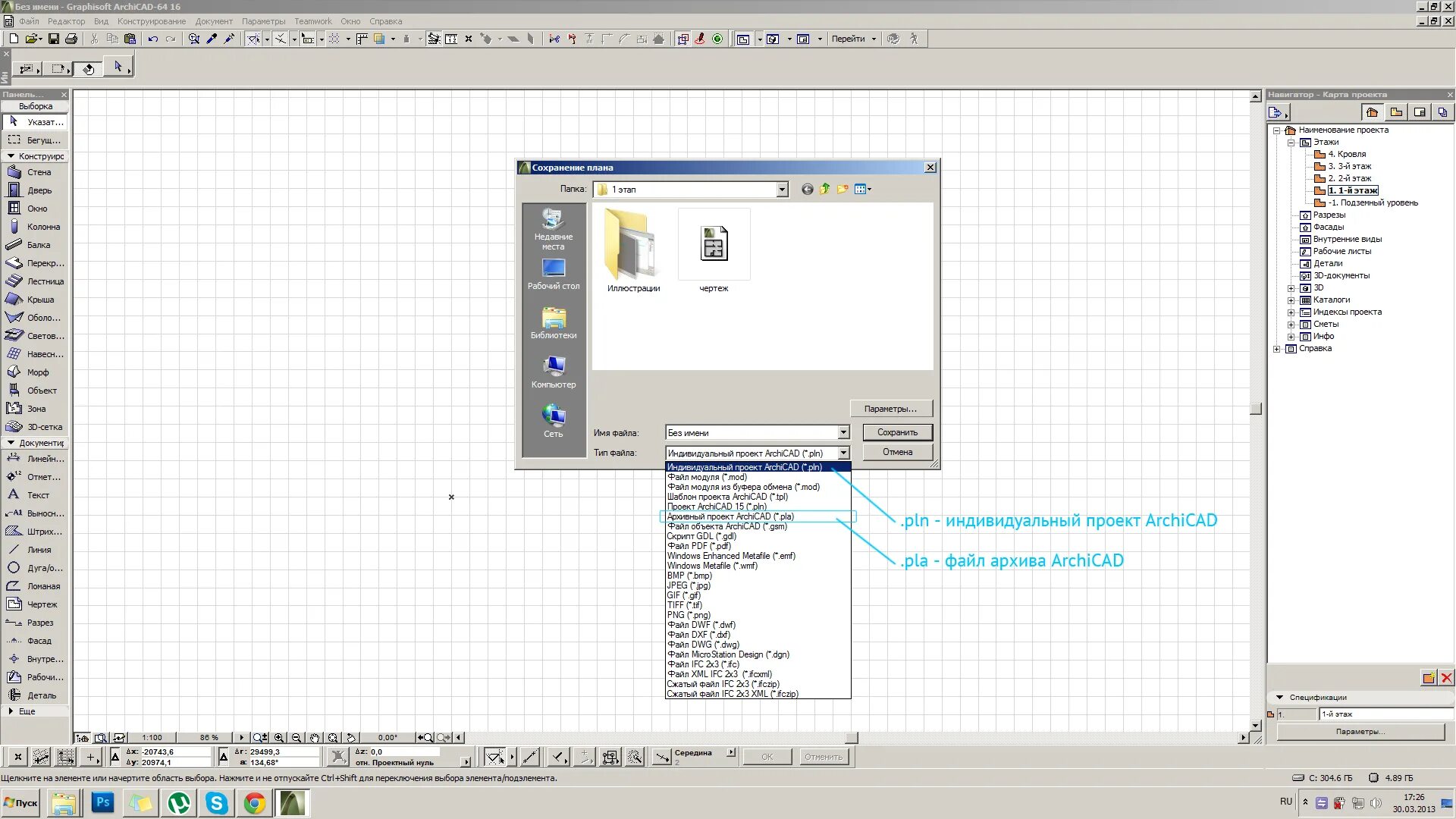Close the Тип файла dropdown list
The height and width of the screenshot is (819, 1456).
843,453
